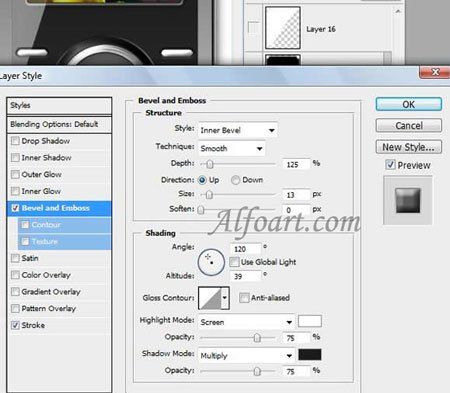Toggle the Outer Glow checkbox
450x393 pixels.
(15, 174)
